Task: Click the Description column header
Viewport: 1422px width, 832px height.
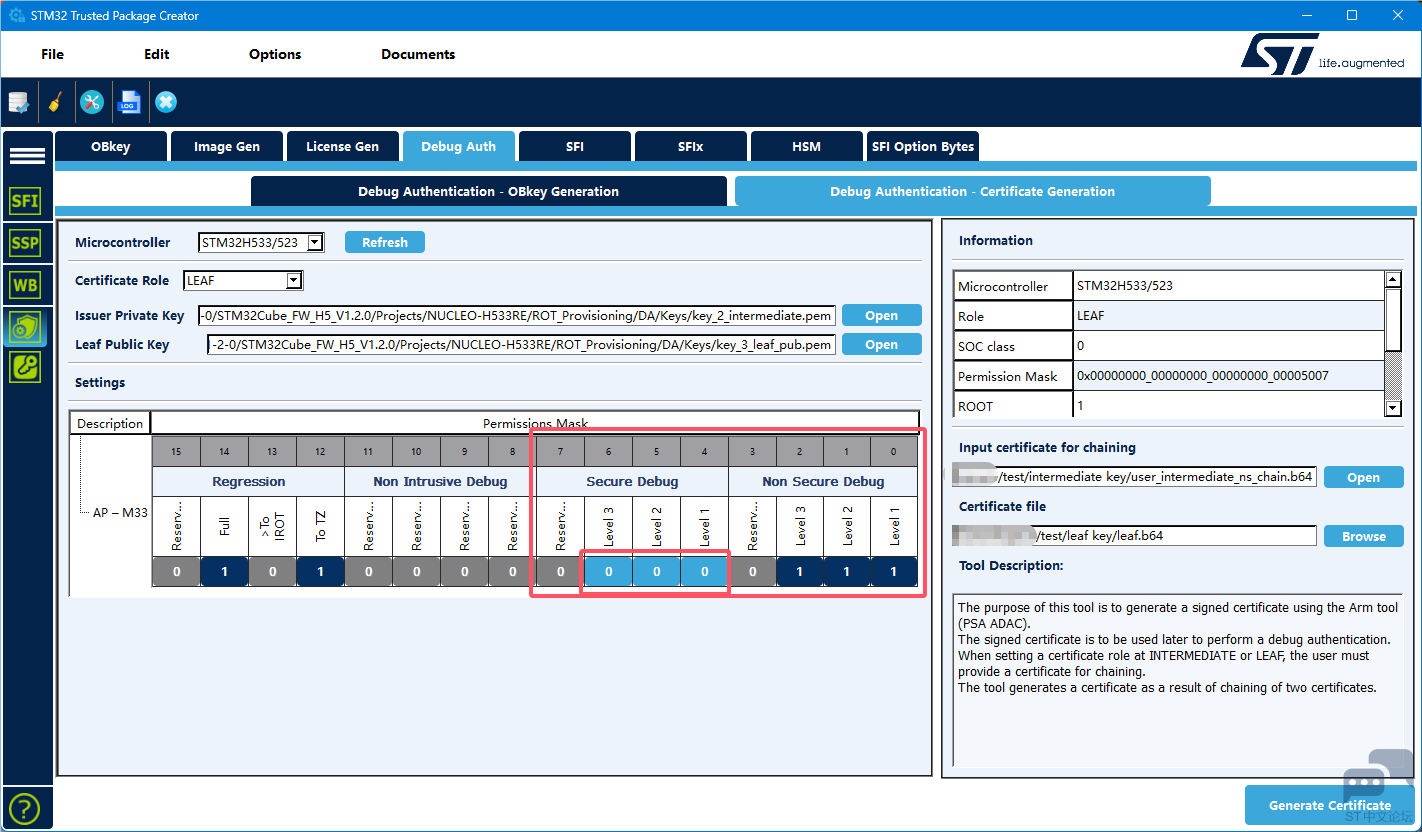Action: (110, 423)
